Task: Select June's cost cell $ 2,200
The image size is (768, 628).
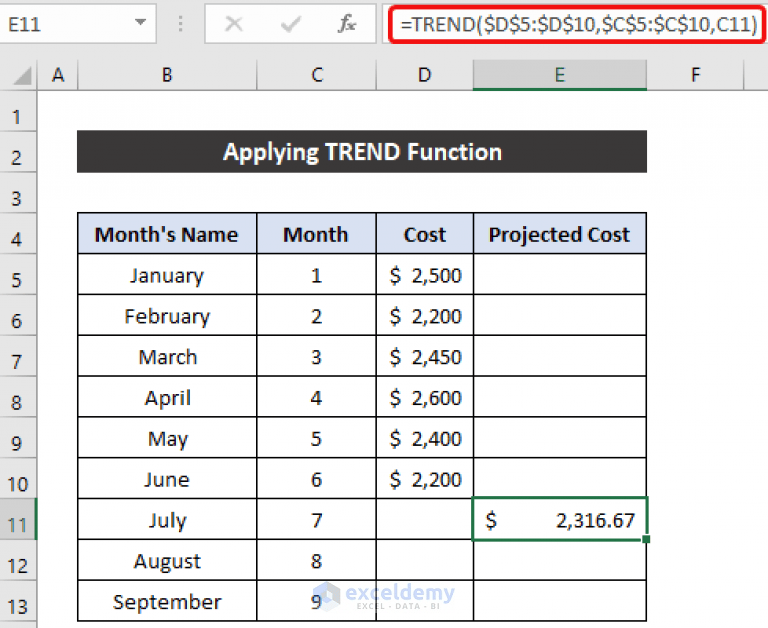Action: (x=425, y=479)
